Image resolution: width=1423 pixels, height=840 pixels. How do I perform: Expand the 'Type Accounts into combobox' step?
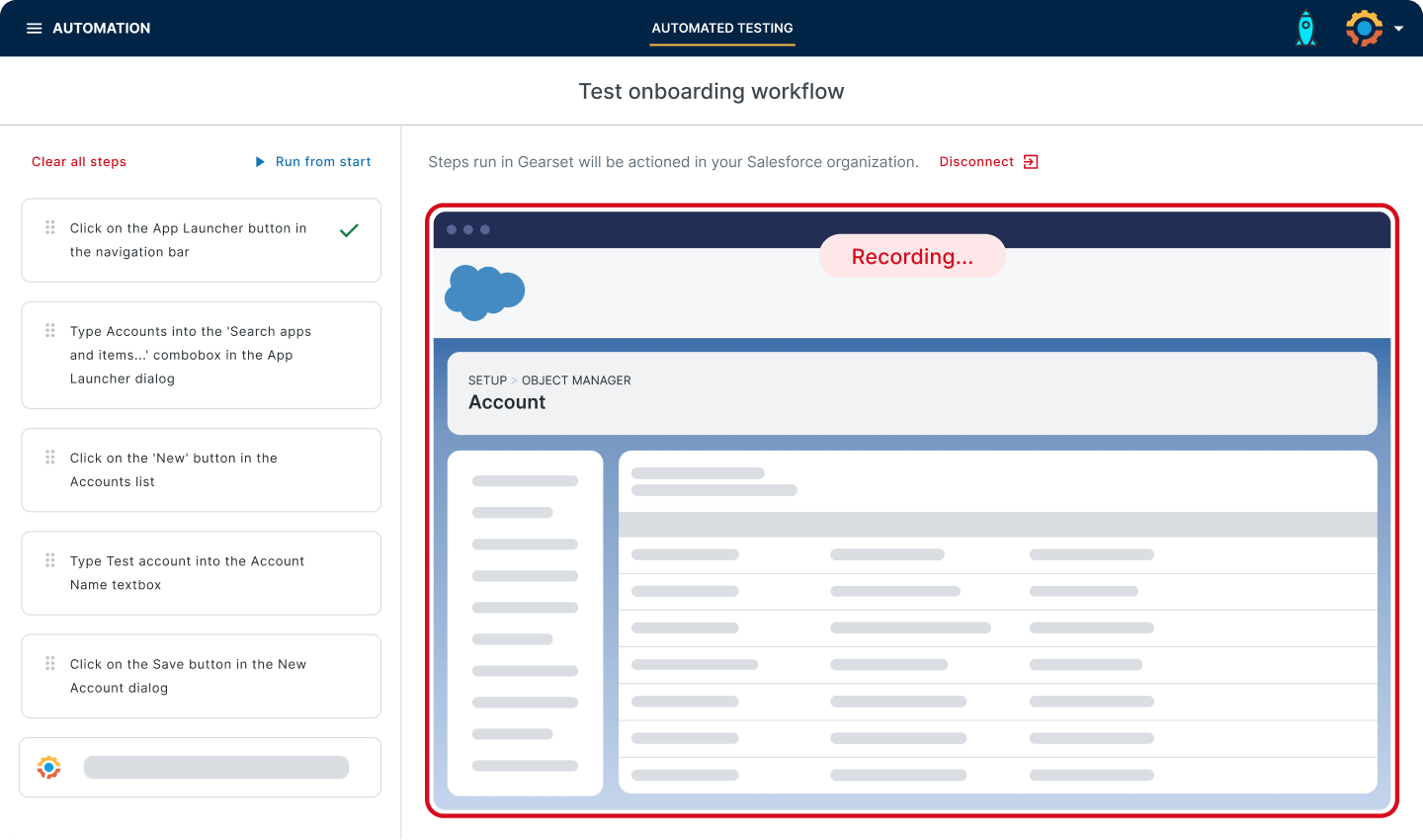pos(201,355)
